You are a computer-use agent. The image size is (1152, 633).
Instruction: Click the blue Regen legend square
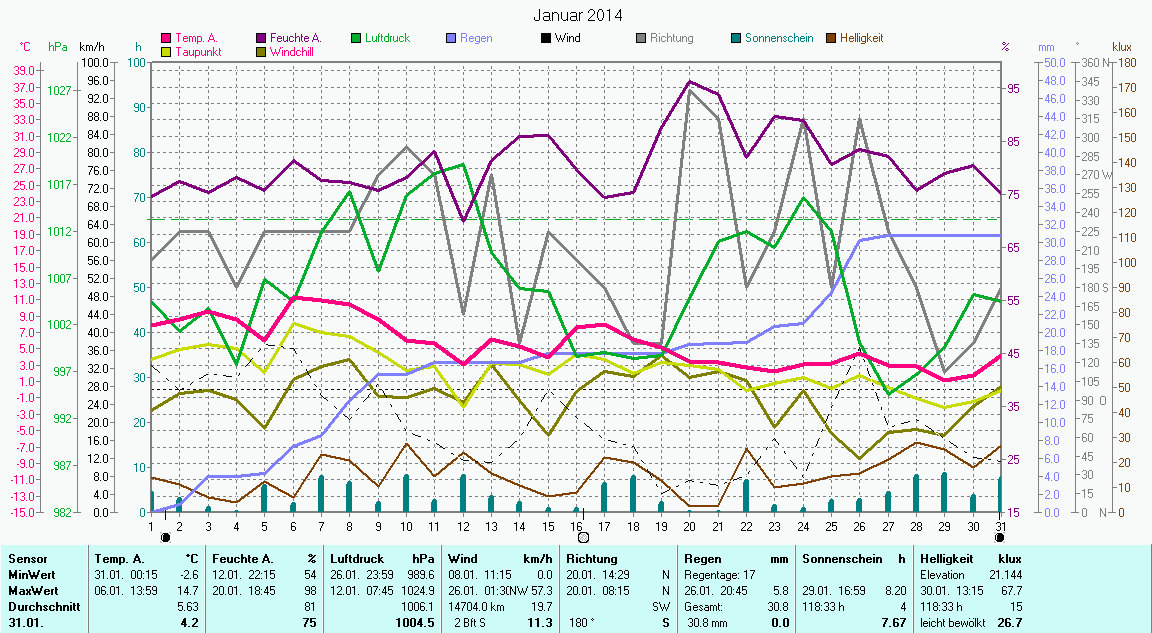pyautogui.click(x=451, y=38)
